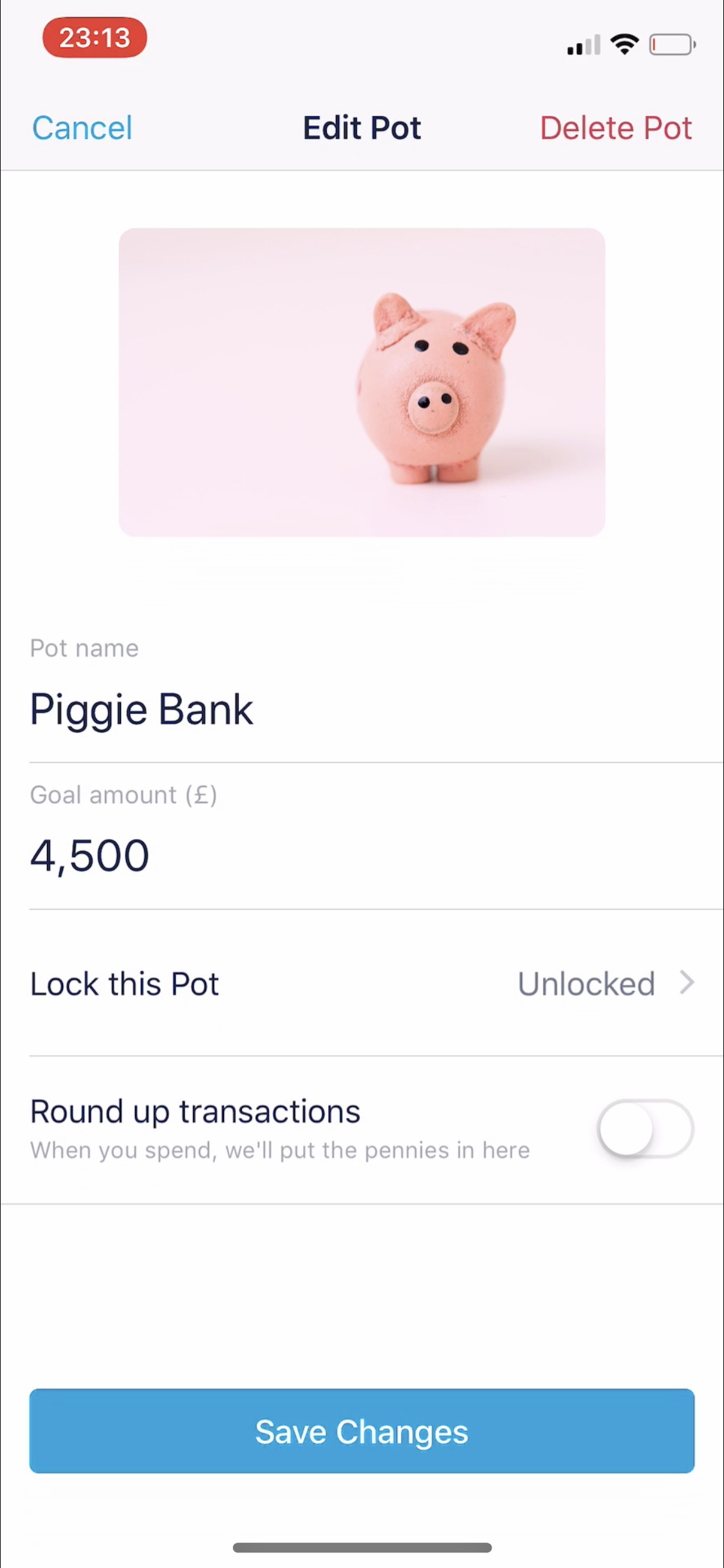Open the Lock this Pot option

click(x=125, y=984)
